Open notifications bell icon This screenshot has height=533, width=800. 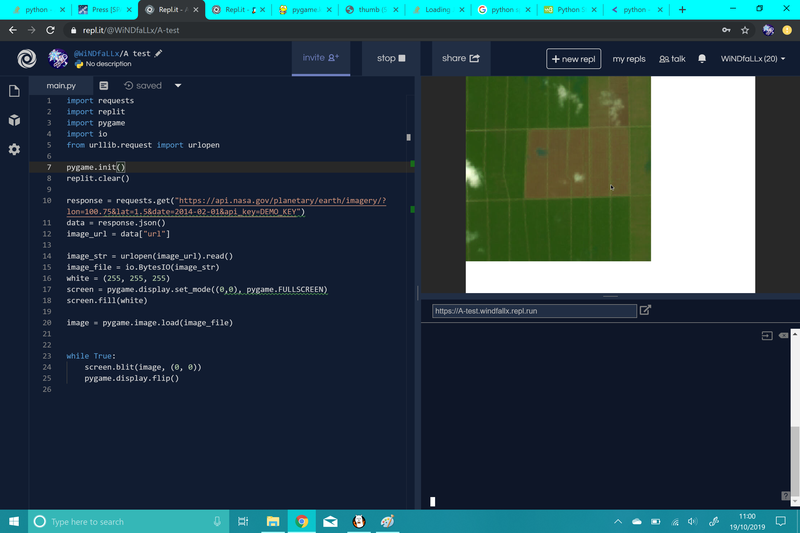(702, 59)
